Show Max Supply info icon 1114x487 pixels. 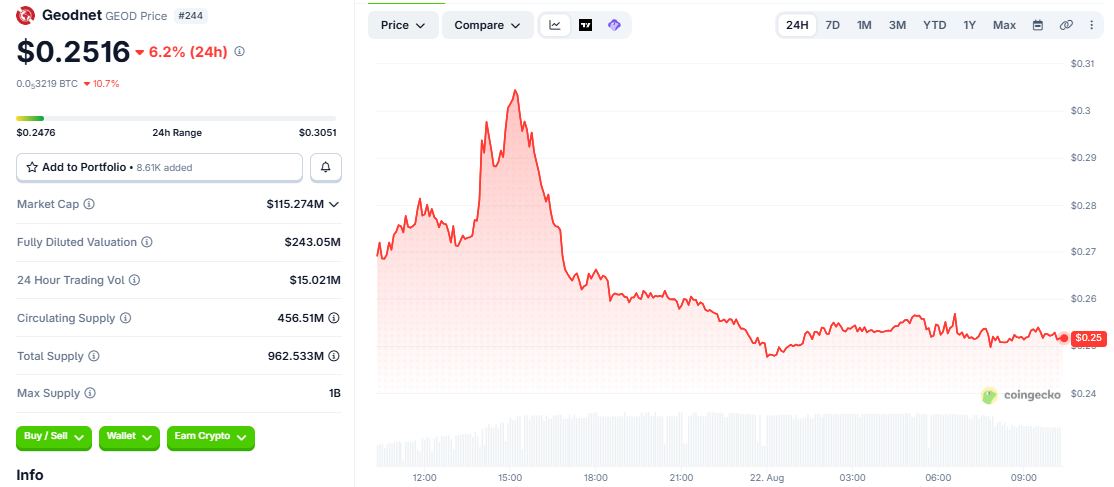[90, 393]
